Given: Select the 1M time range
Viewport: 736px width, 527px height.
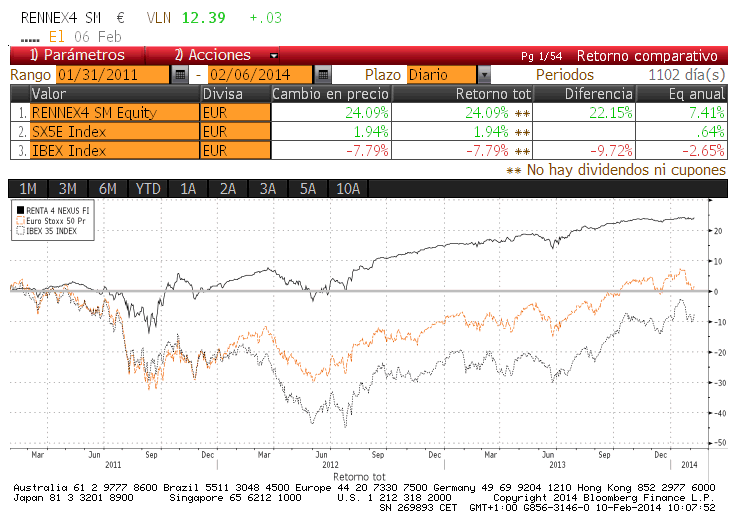Looking at the screenshot, I should (x=28, y=189).
